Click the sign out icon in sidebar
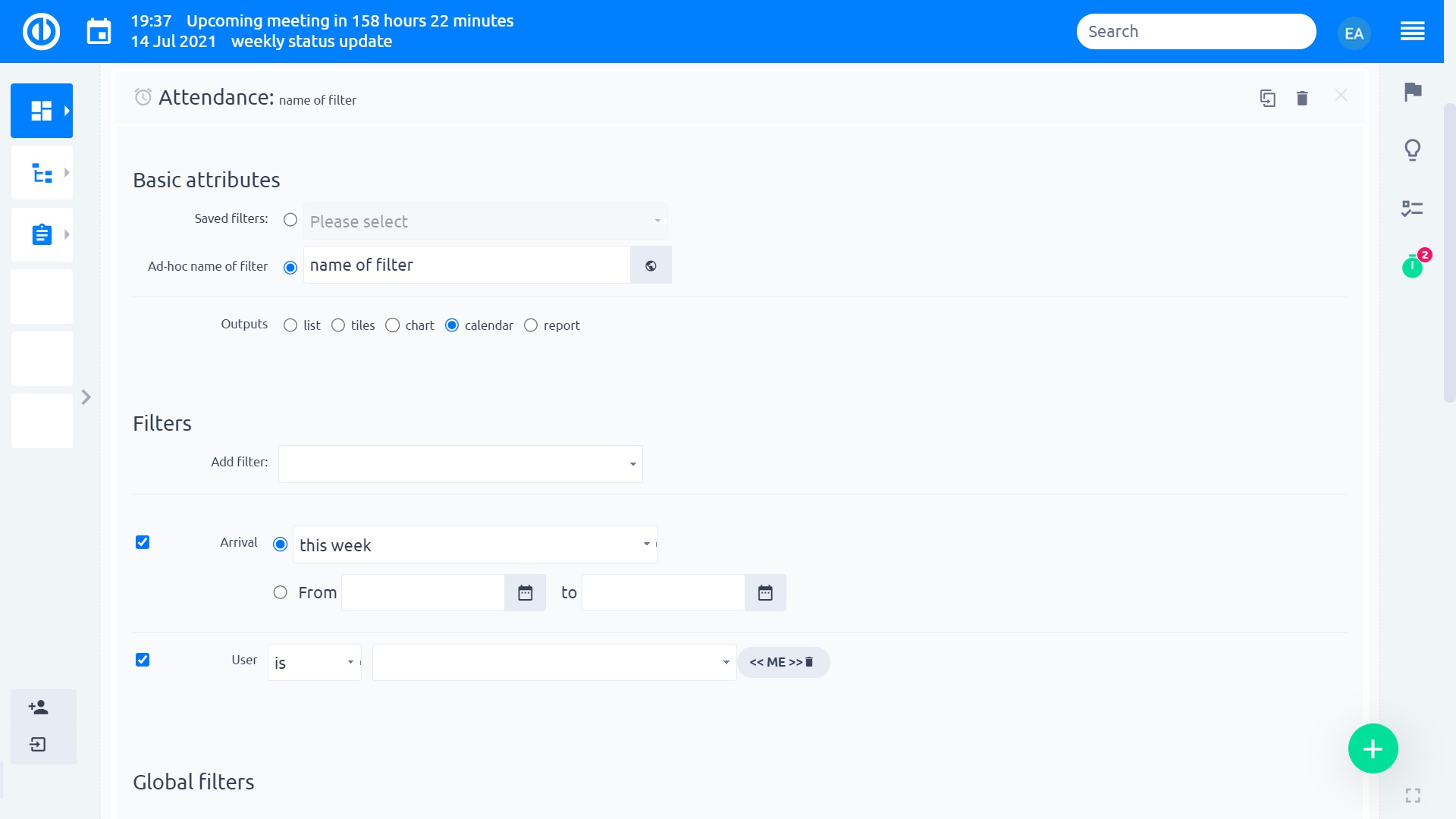 click(x=38, y=745)
